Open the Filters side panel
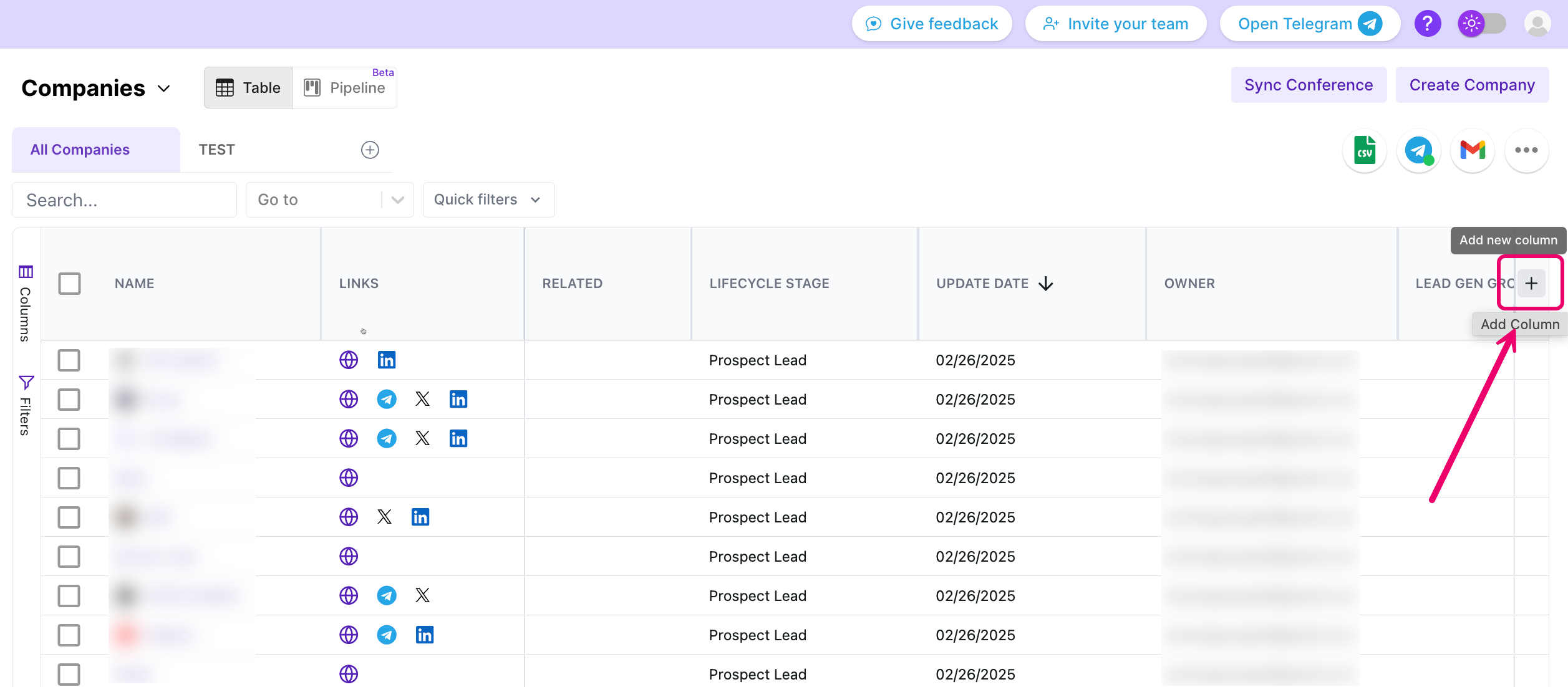 tap(26, 405)
